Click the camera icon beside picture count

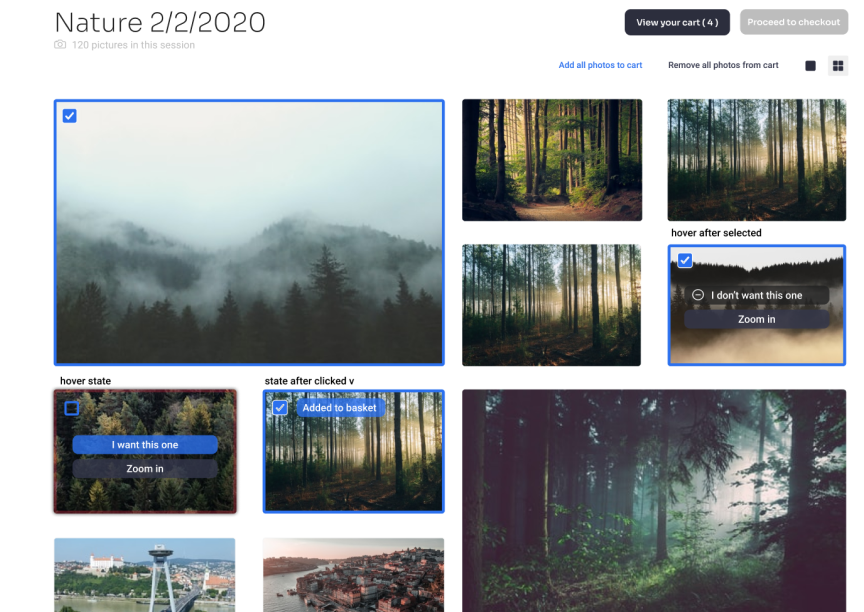(x=60, y=45)
